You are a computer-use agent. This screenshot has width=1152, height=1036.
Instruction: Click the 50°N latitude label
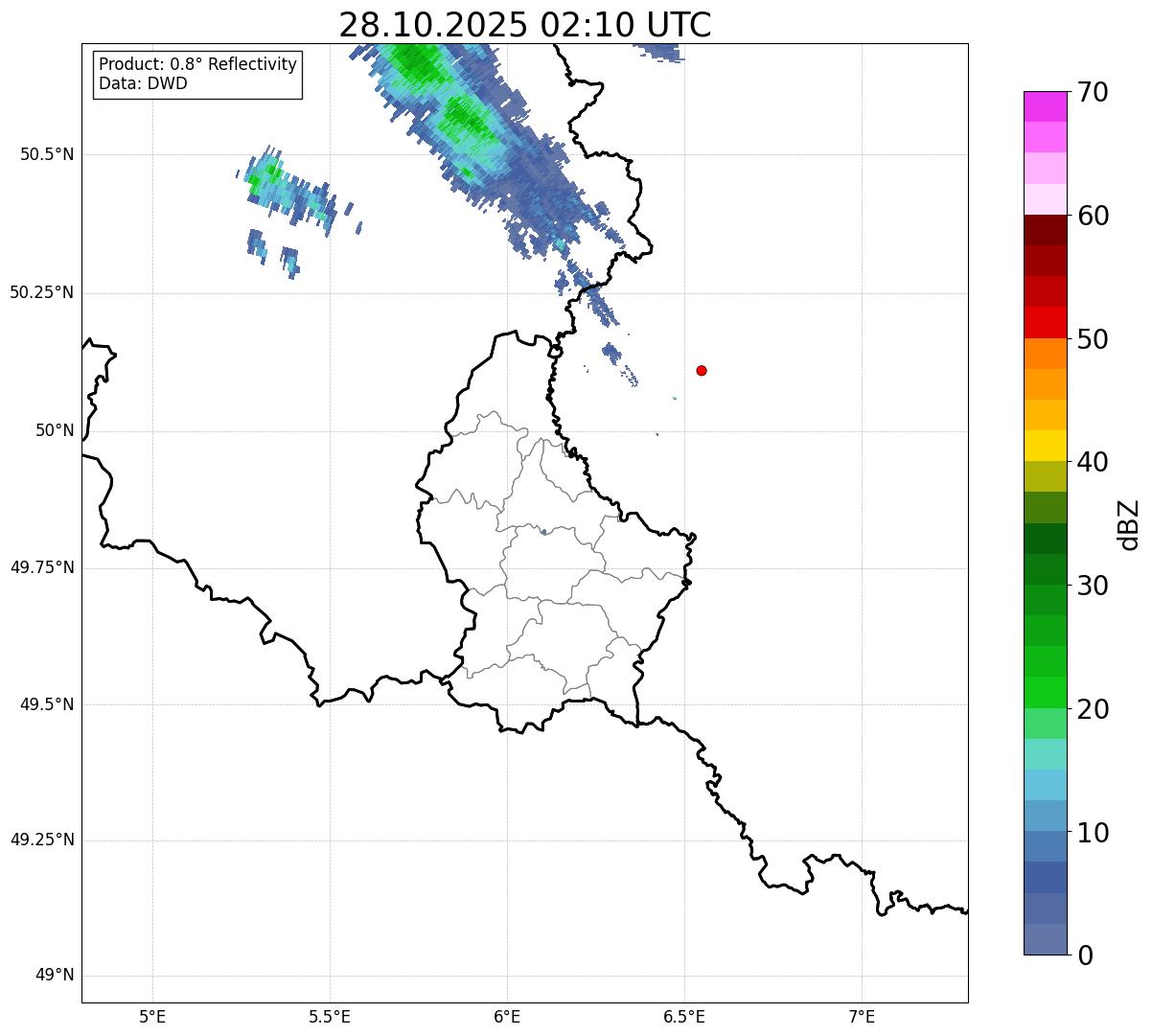point(55,430)
